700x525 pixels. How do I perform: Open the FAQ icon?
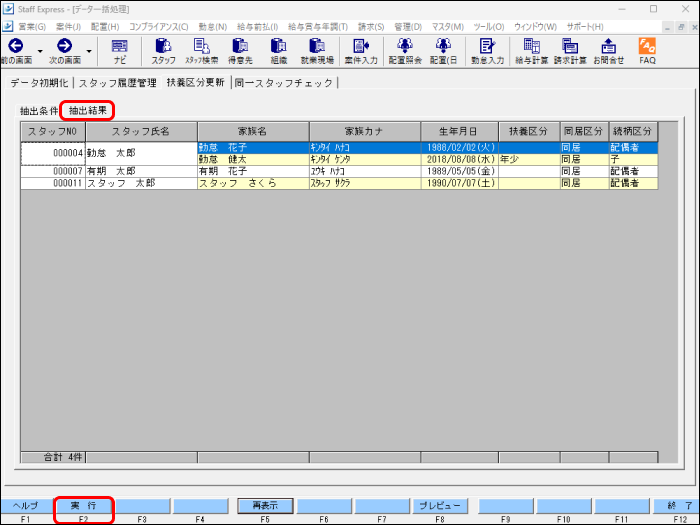click(x=647, y=51)
